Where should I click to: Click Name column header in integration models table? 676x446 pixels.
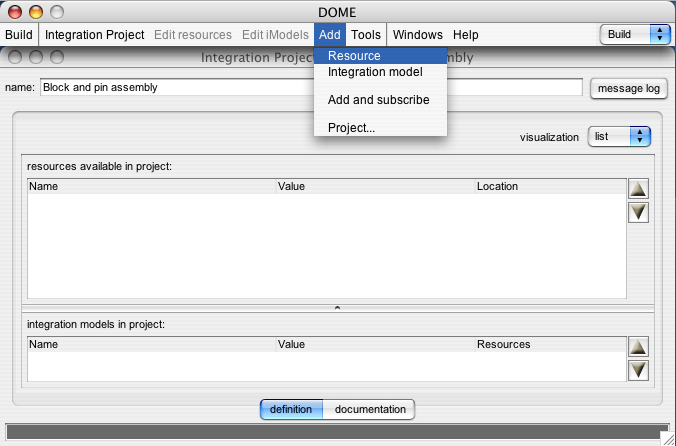pyautogui.click(x=151, y=344)
